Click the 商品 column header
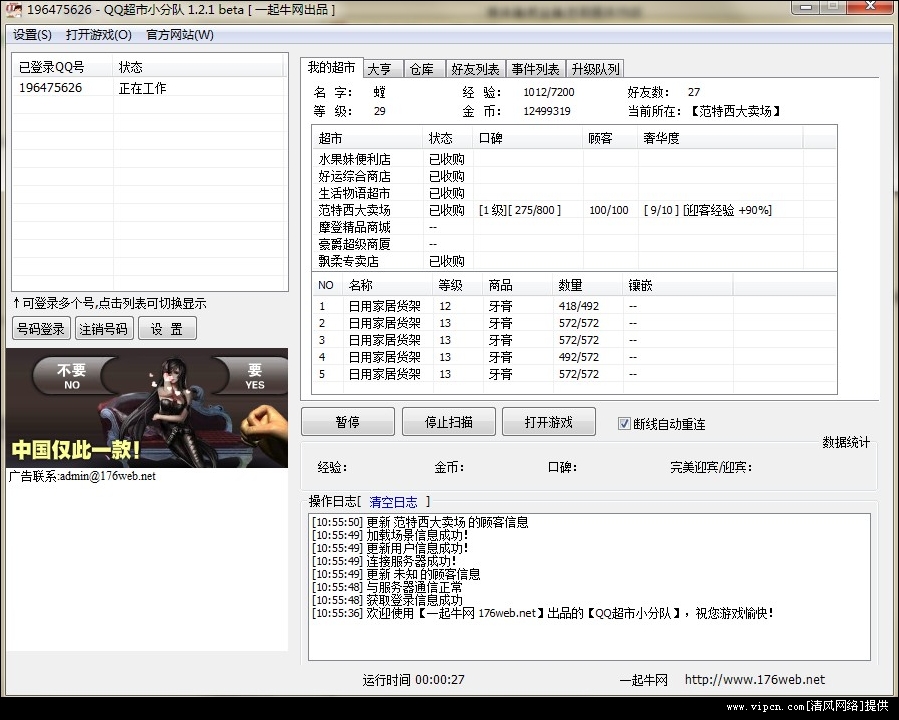The width and height of the screenshot is (899, 720). (x=518, y=285)
